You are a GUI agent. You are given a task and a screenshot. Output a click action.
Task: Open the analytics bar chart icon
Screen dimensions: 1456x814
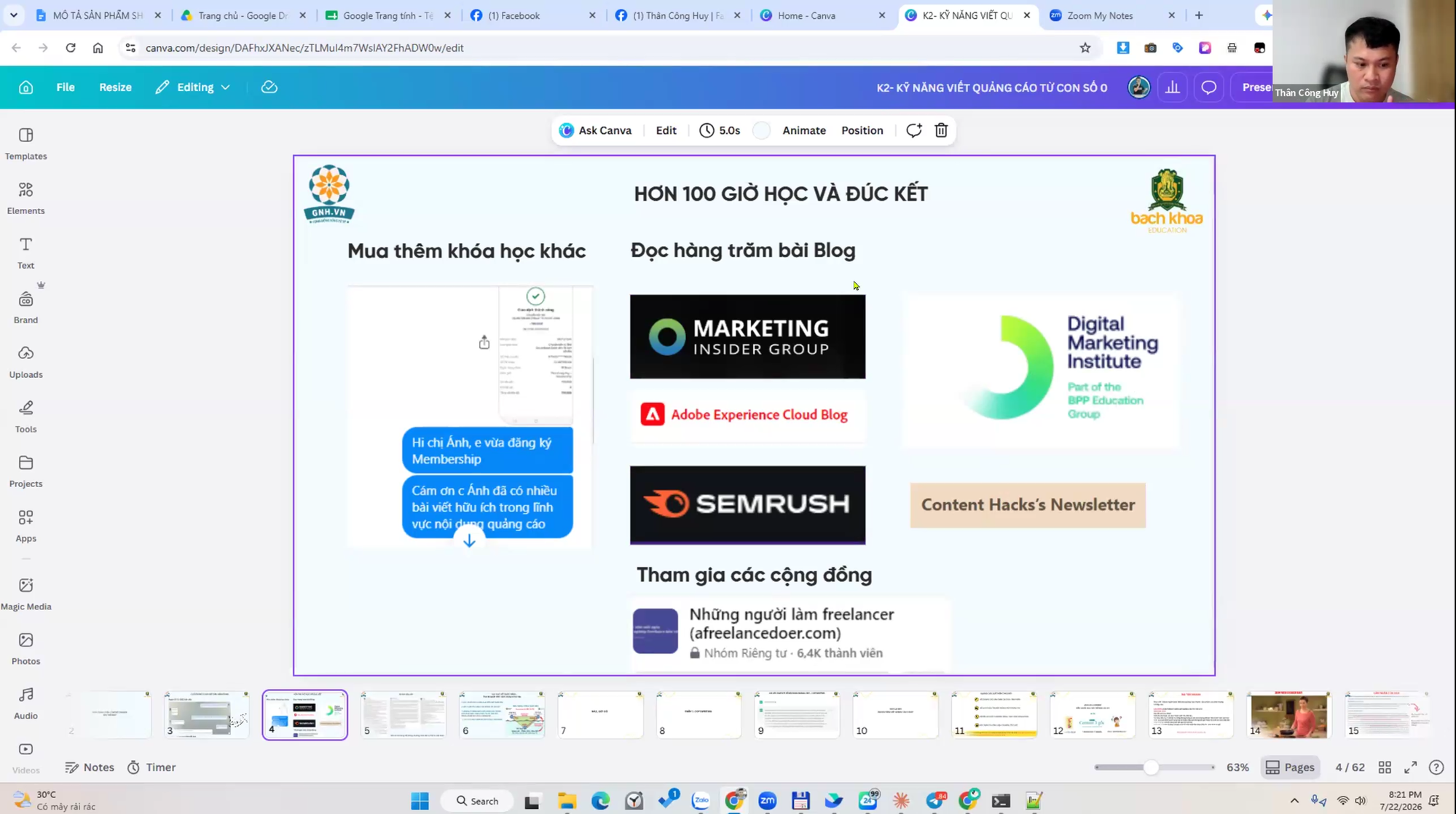(x=1173, y=87)
